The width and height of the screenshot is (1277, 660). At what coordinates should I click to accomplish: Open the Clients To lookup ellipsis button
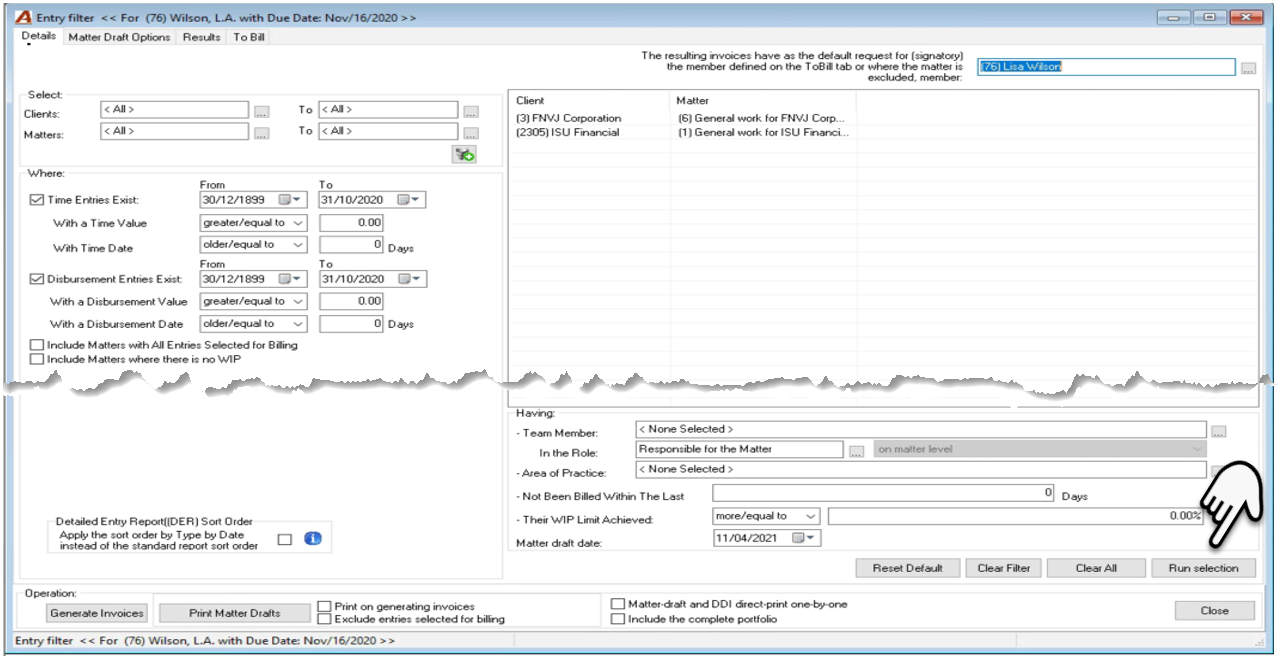(471, 111)
